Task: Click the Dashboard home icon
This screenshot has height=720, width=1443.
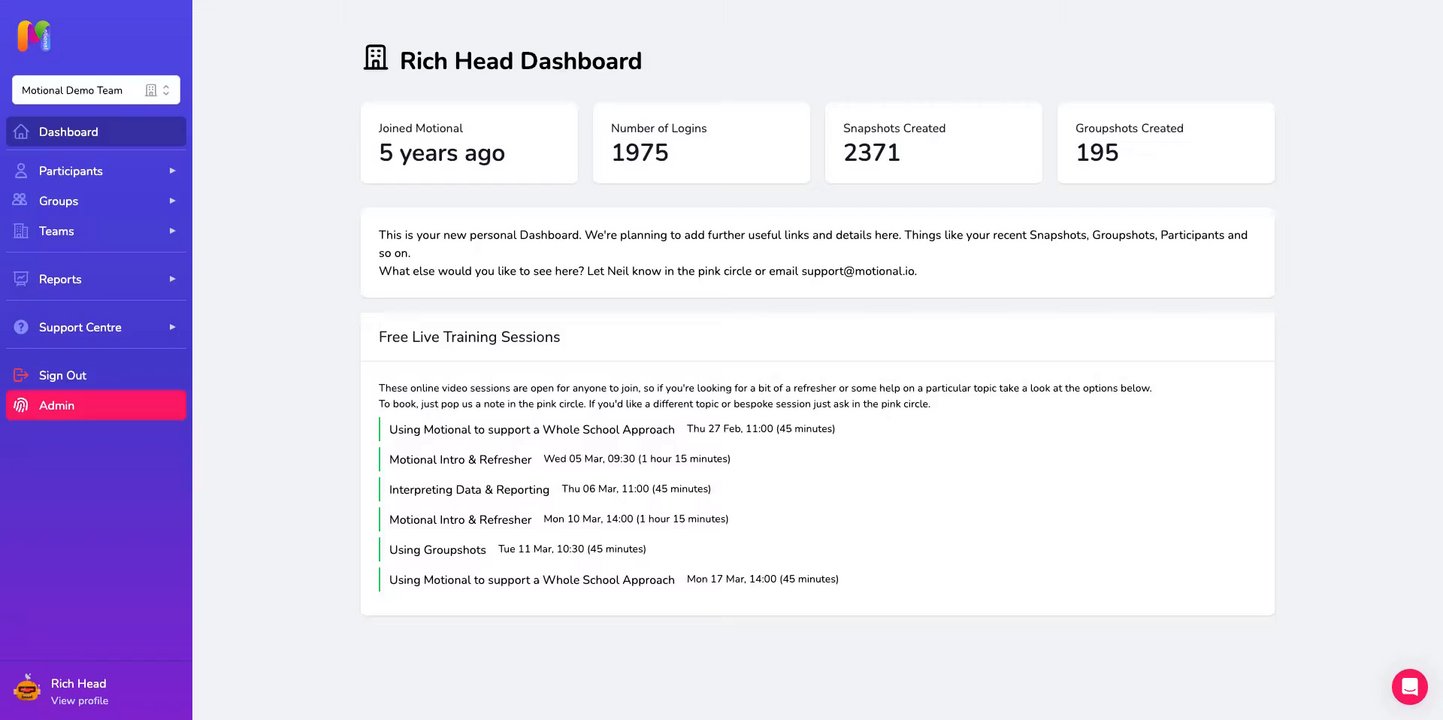Action: click(x=21, y=132)
